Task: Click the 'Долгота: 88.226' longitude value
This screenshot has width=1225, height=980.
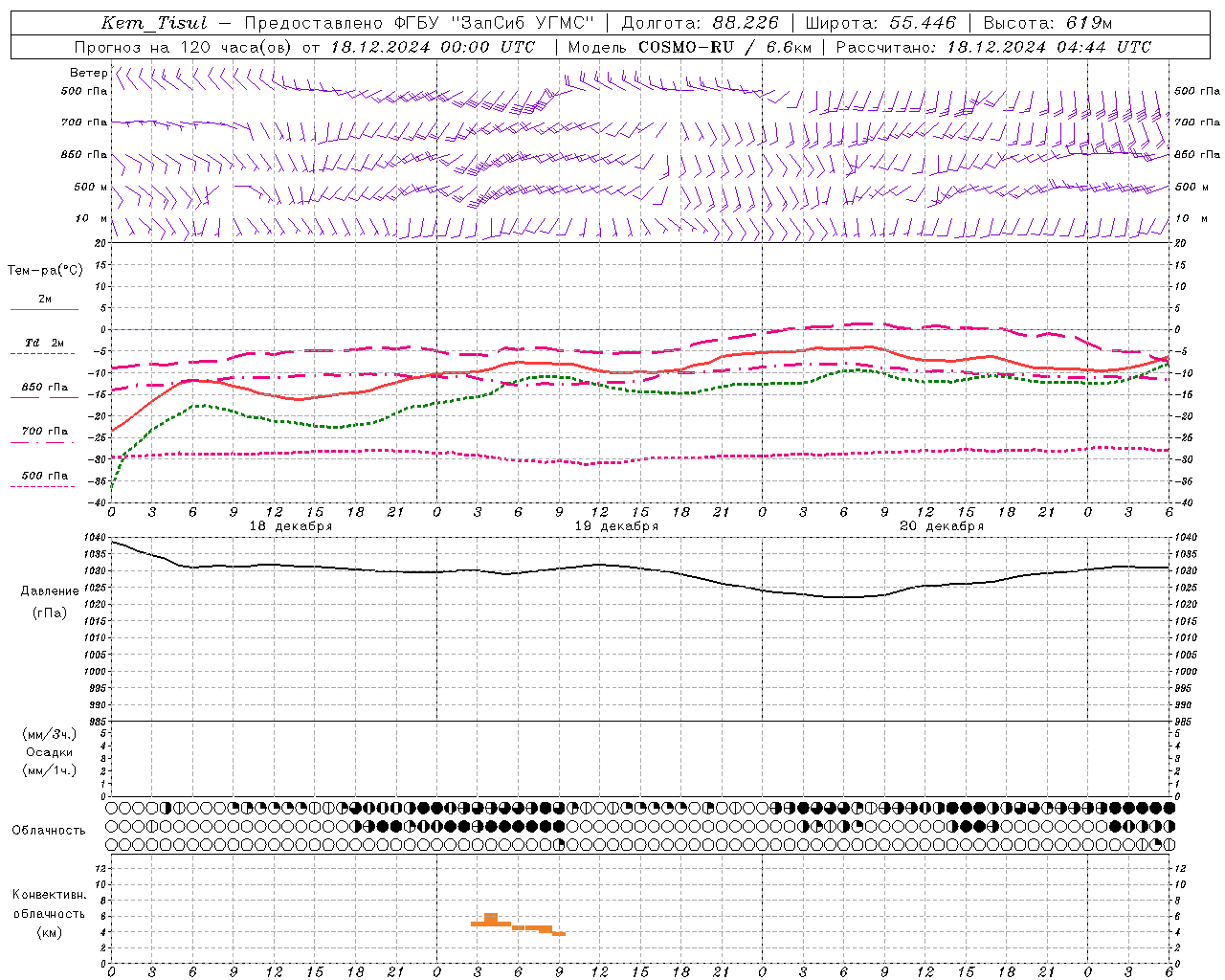Action: [x=701, y=23]
